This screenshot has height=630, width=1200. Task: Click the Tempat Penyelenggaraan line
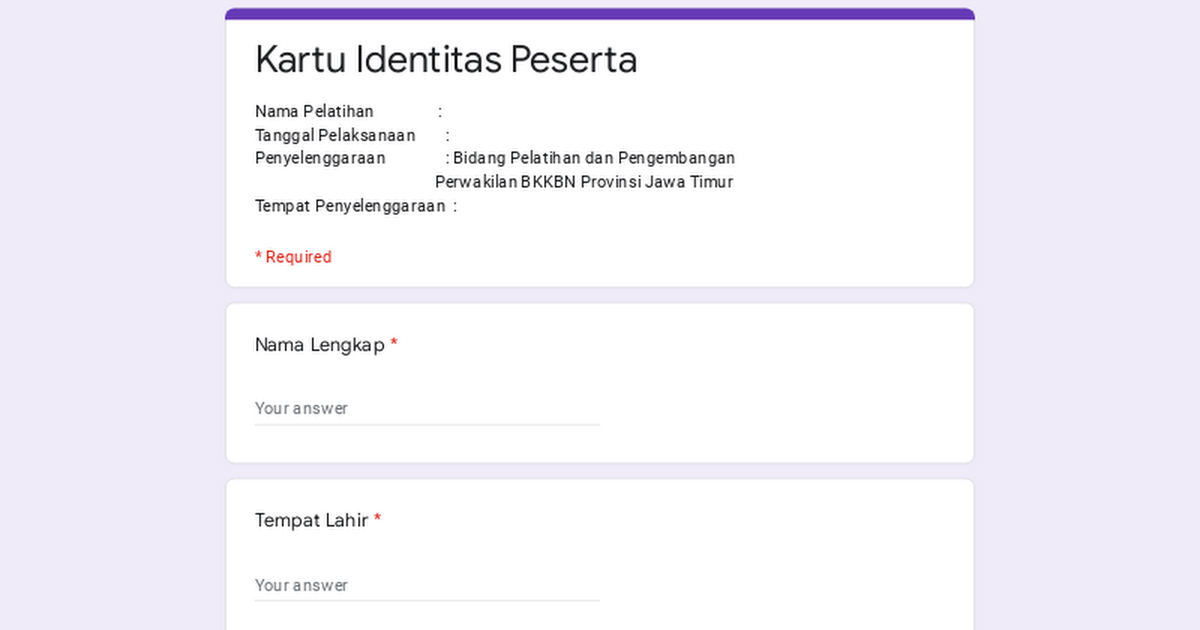[x=349, y=205]
